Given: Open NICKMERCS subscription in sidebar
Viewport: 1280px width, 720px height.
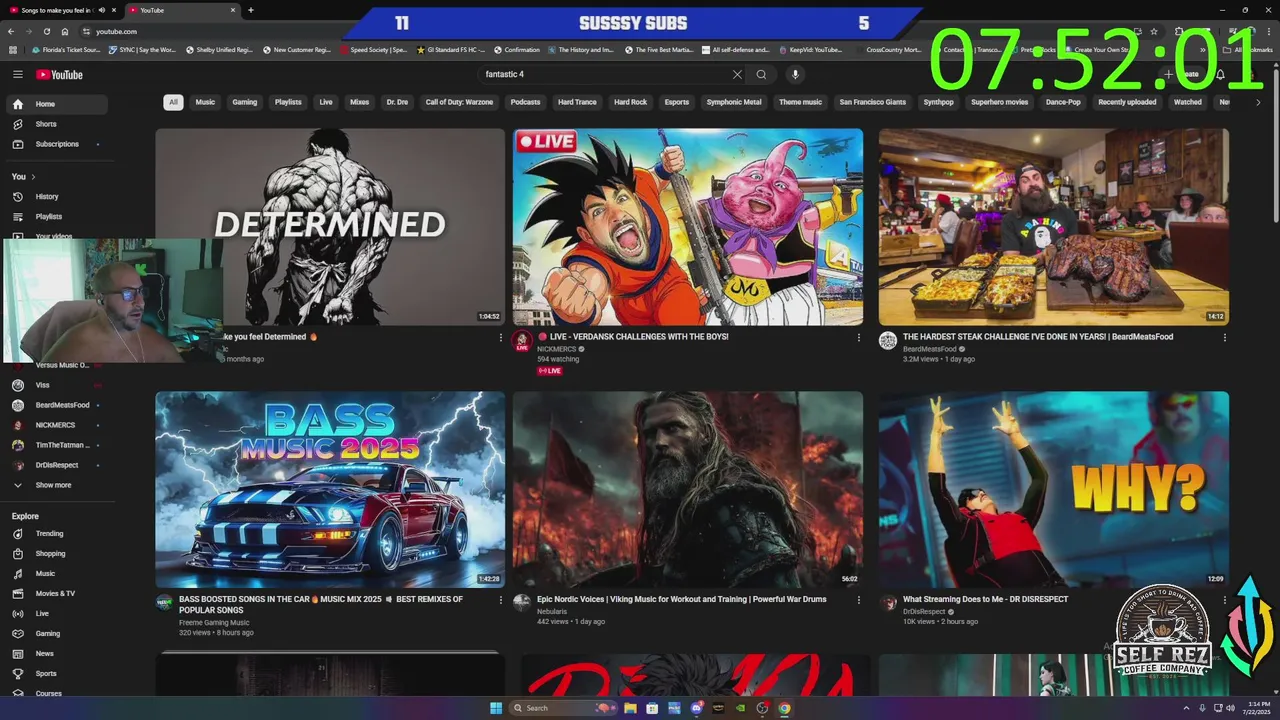Looking at the screenshot, I should pos(56,425).
